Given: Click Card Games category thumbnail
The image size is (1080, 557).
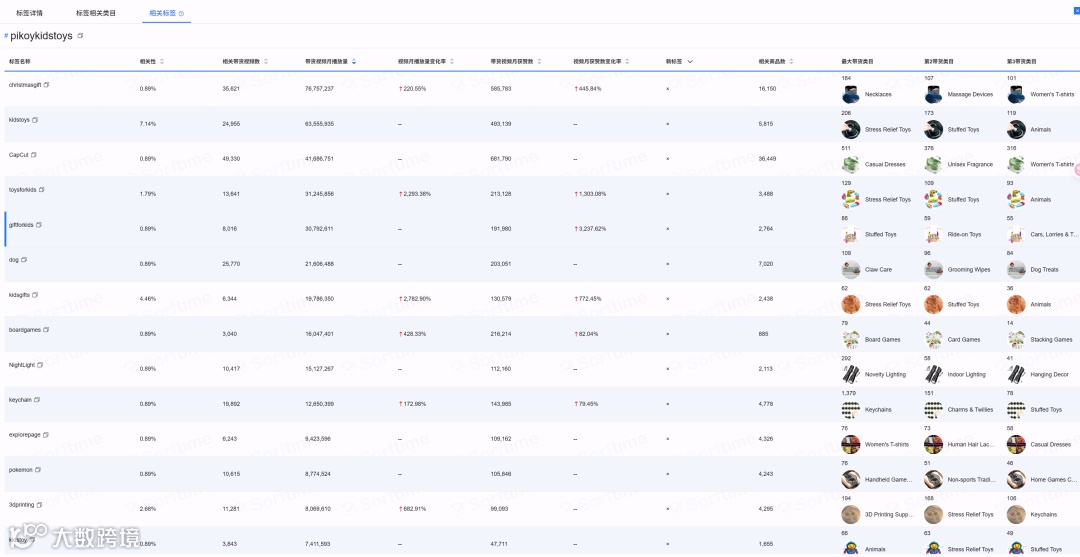Looking at the screenshot, I should pyautogui.click(x=933, y=339).
